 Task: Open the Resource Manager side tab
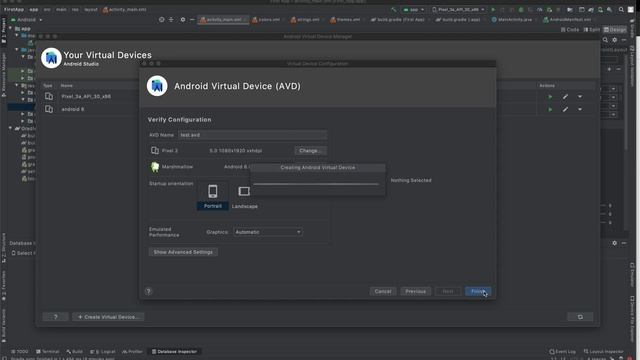[x=4, y=75]
